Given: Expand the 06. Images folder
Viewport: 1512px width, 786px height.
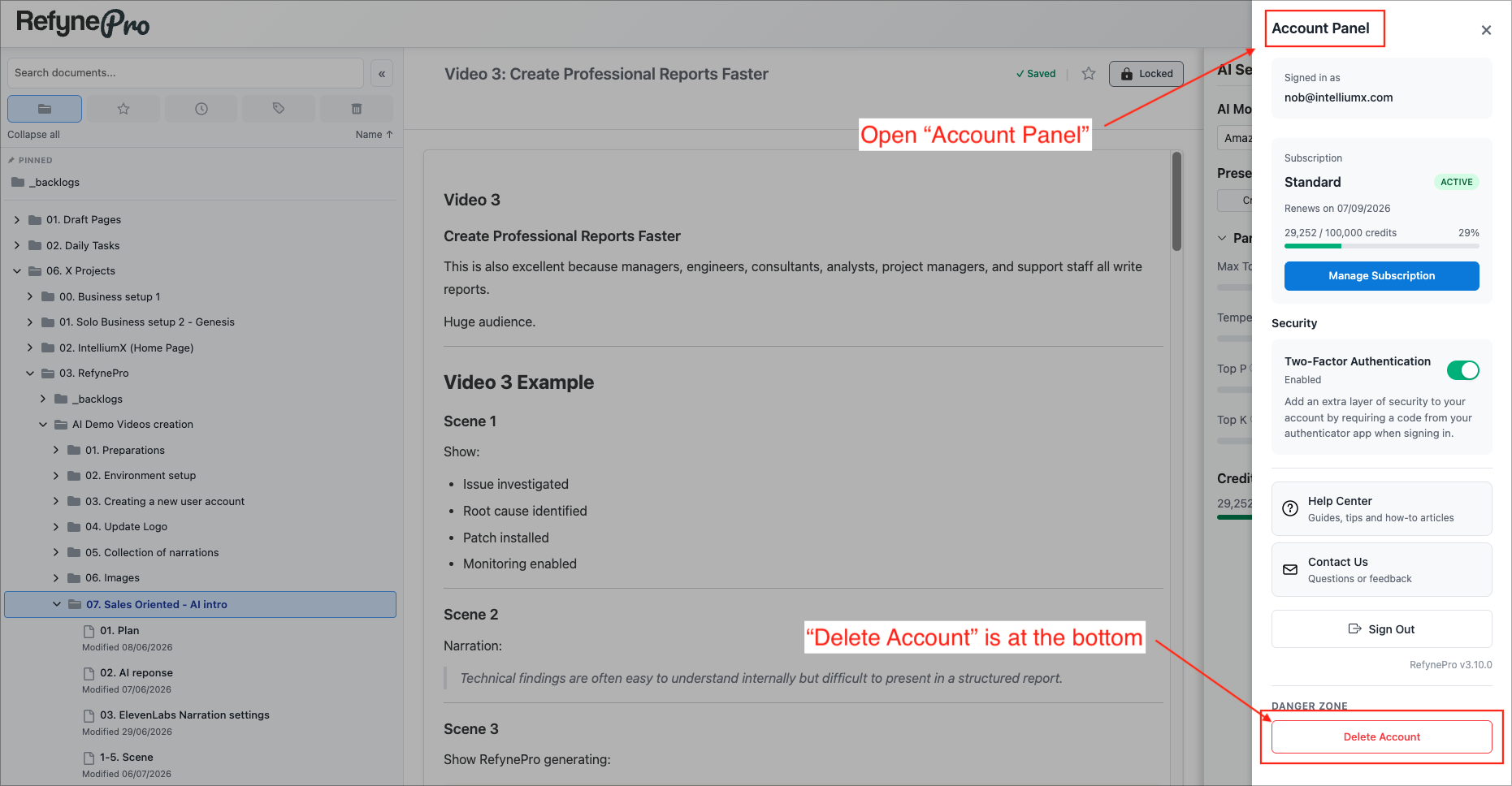Looking at the screenshot, I should pos(56,578).
